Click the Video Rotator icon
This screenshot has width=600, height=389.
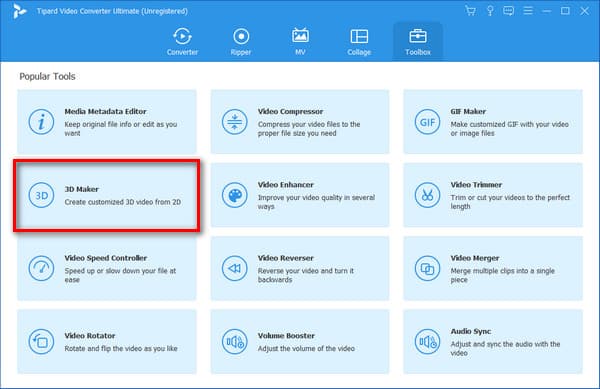pos(41,342)
